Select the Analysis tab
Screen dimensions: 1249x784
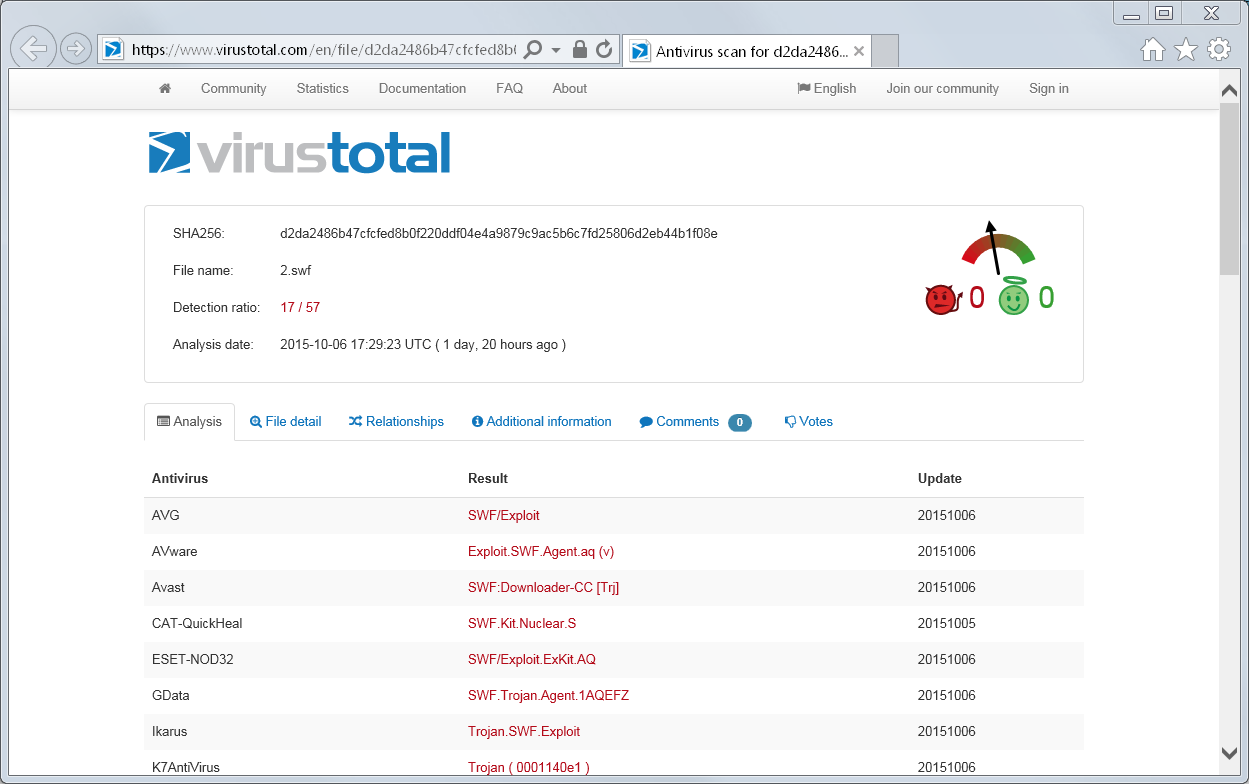189,421
